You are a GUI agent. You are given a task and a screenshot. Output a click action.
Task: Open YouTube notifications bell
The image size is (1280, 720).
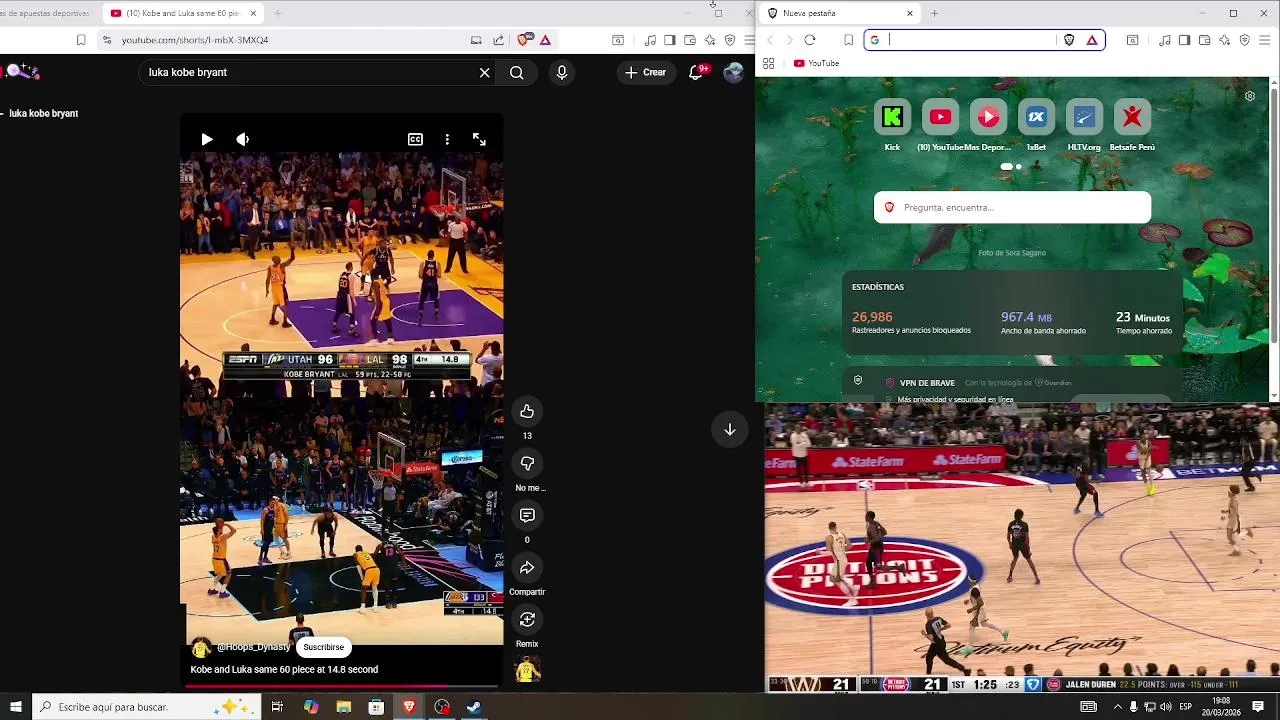[x=696, y=72]
